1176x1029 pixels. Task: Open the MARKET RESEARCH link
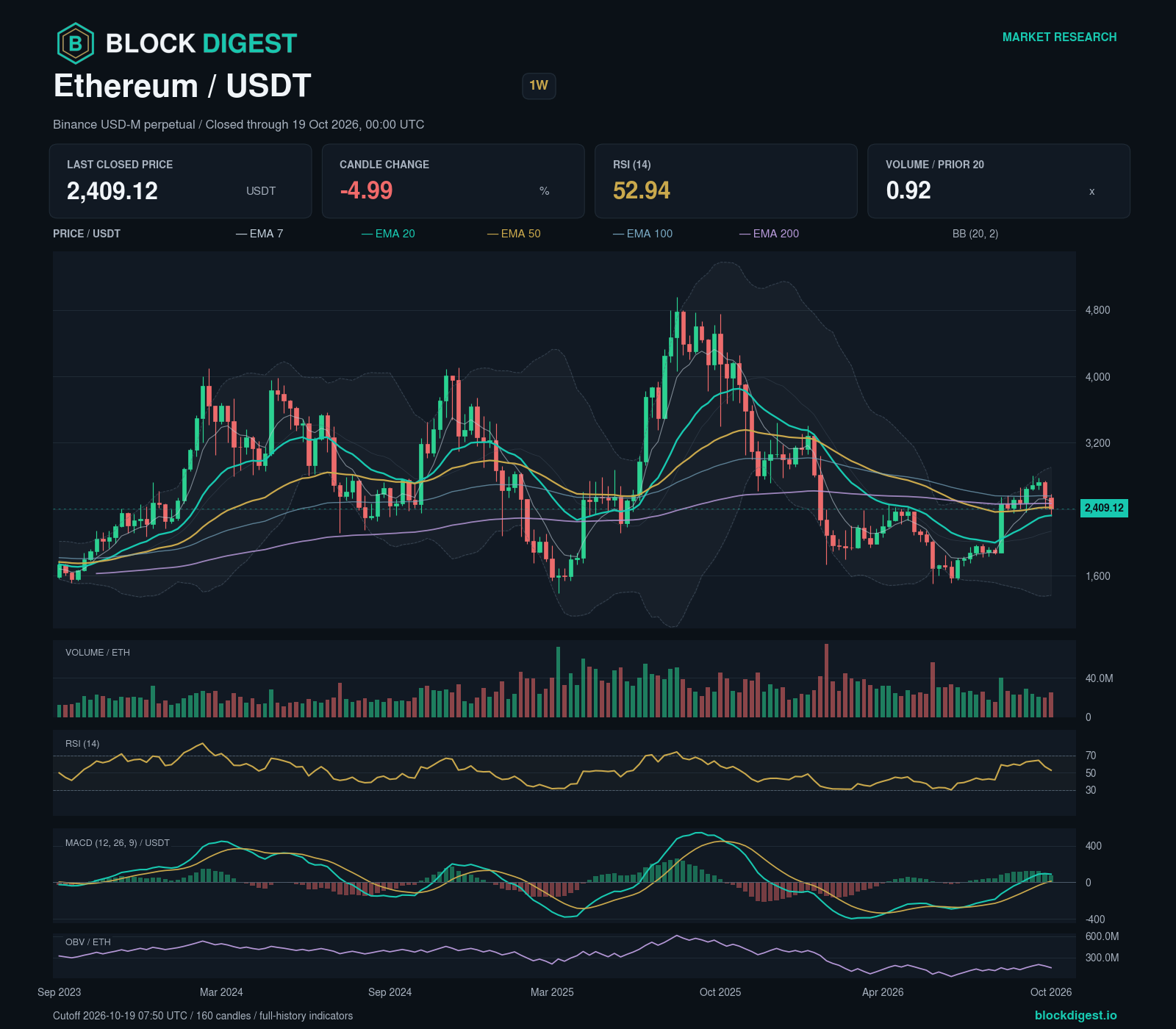coord(1059,37)
